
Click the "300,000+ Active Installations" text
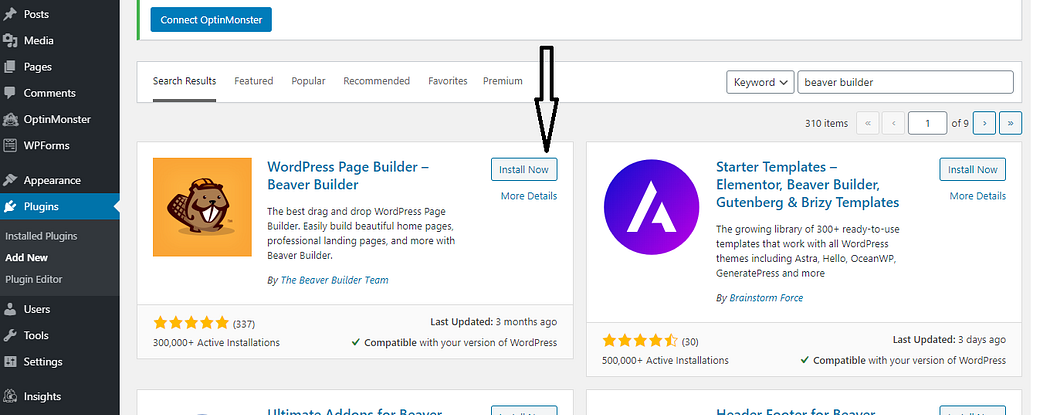[x=216, y=343]
